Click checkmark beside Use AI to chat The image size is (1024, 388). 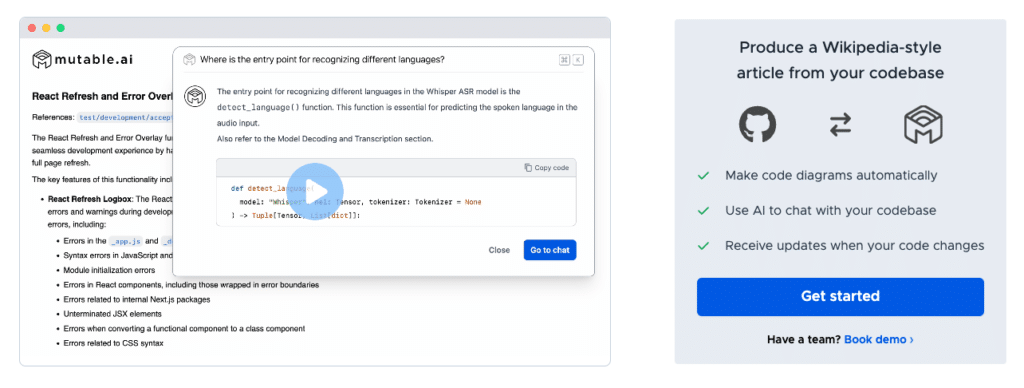coord(703,211)
